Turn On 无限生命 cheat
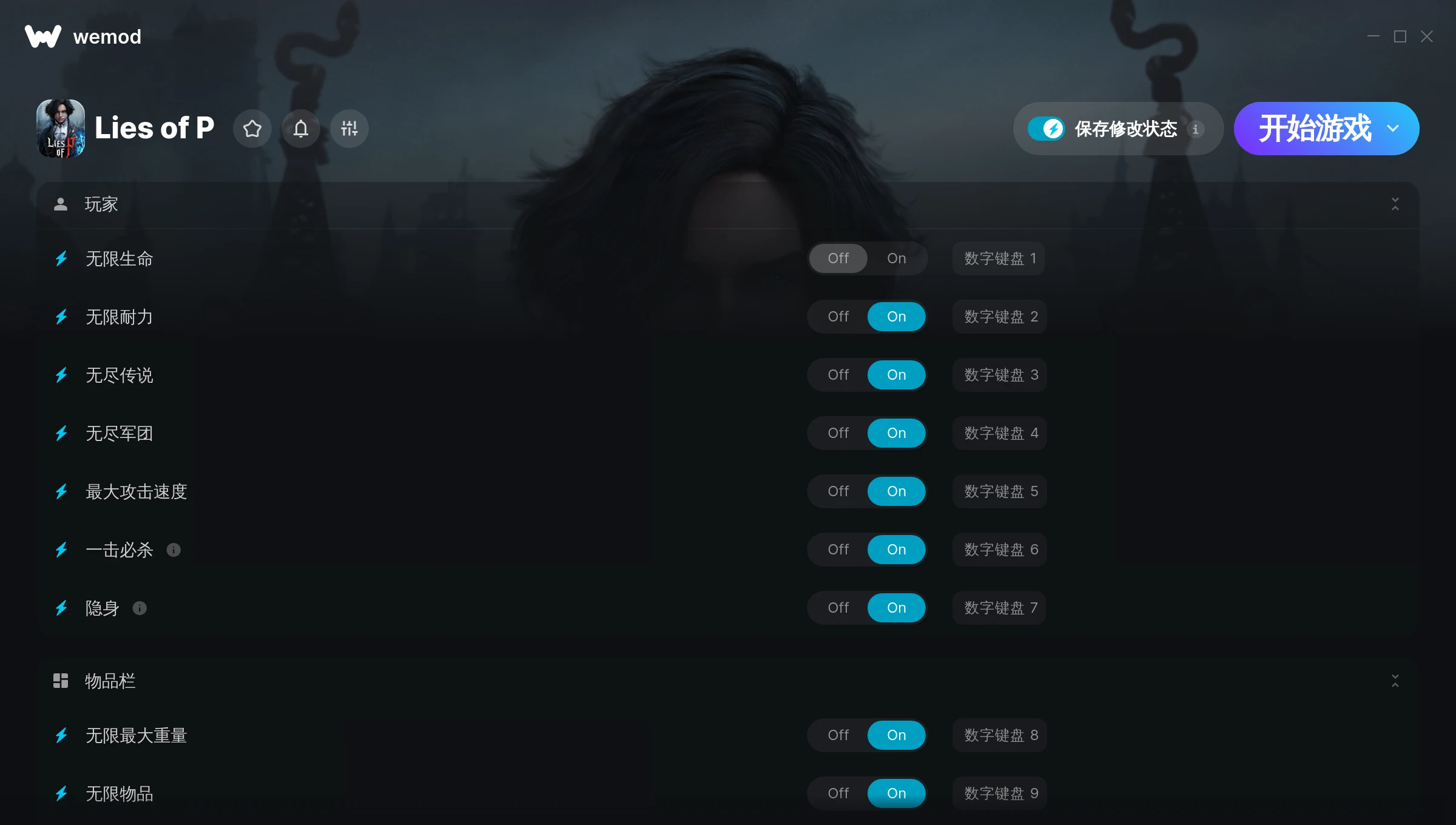 coord(896,258)
